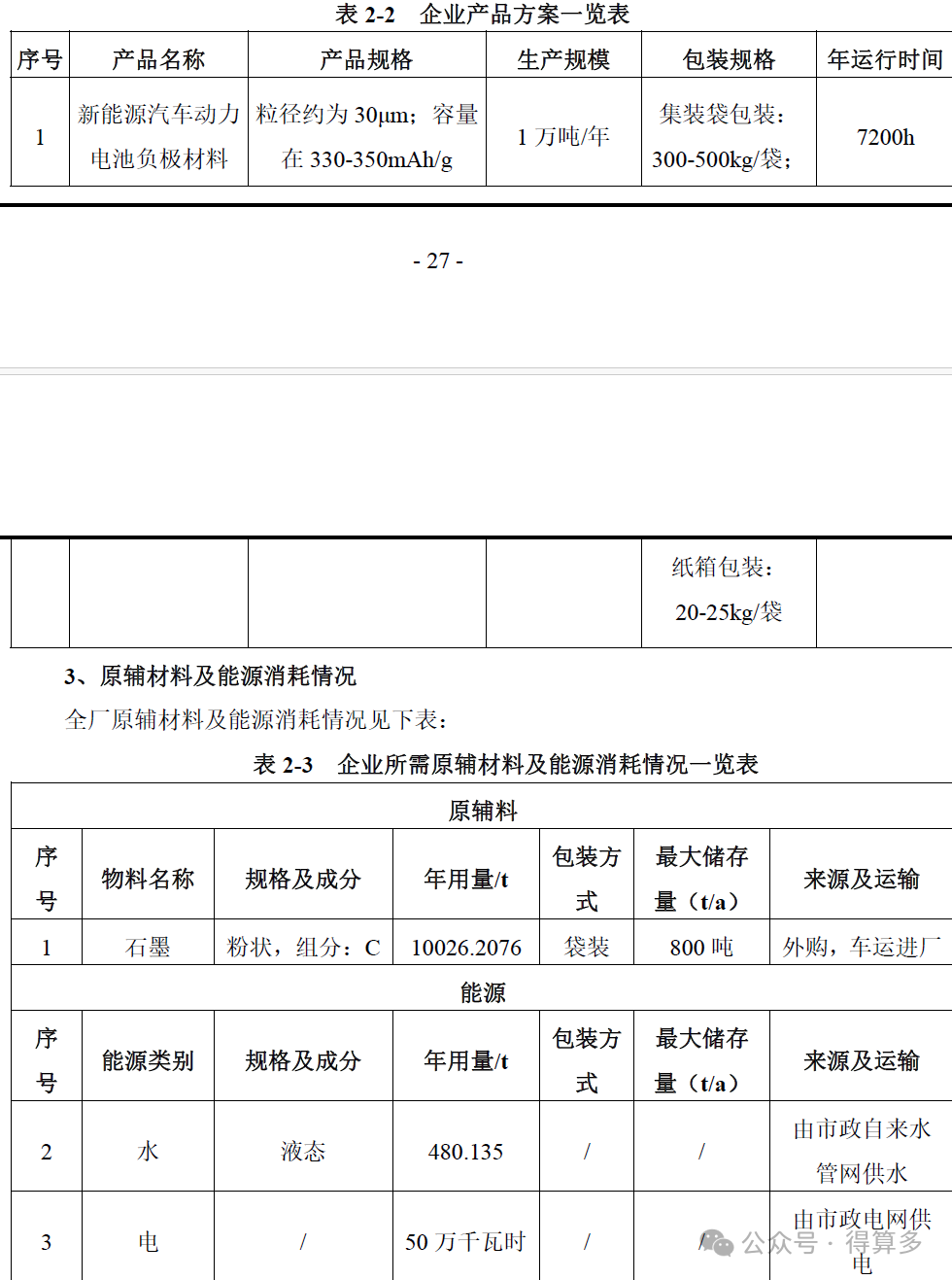Select the 50 万千瓦时 electricity usage cell
952x1280 pixels.
[466, 1242]
